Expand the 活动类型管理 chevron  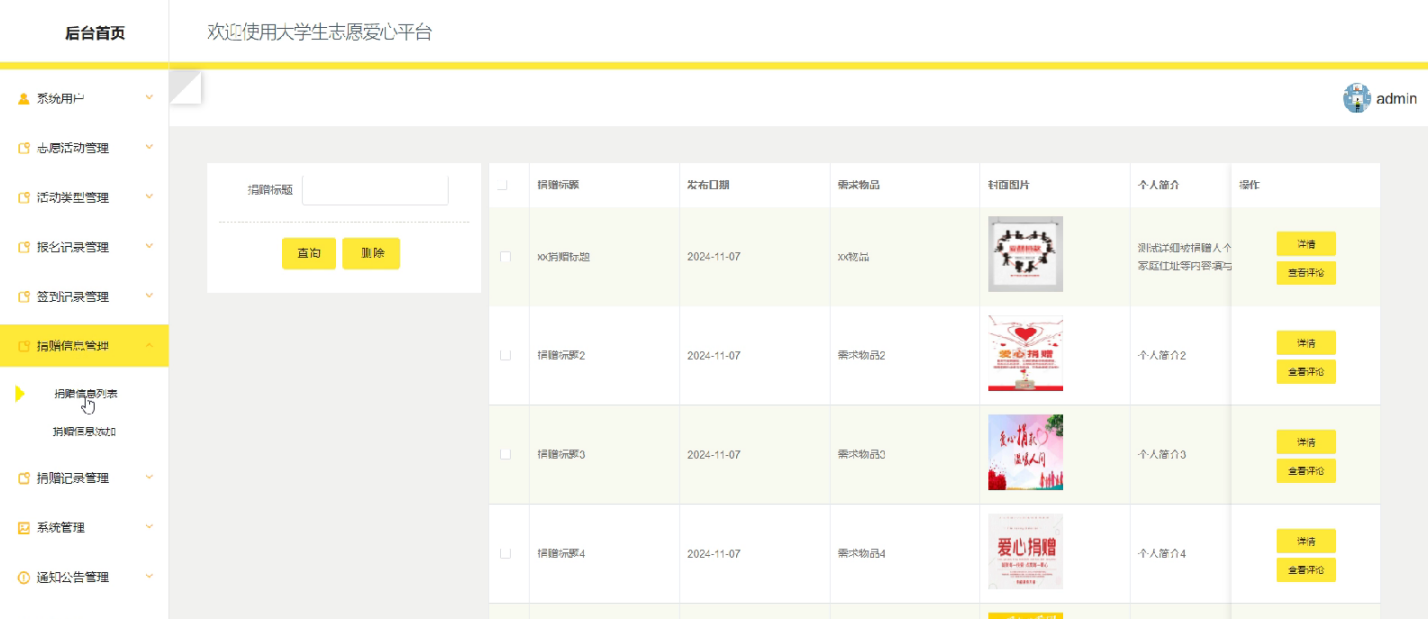click(149, 196)
